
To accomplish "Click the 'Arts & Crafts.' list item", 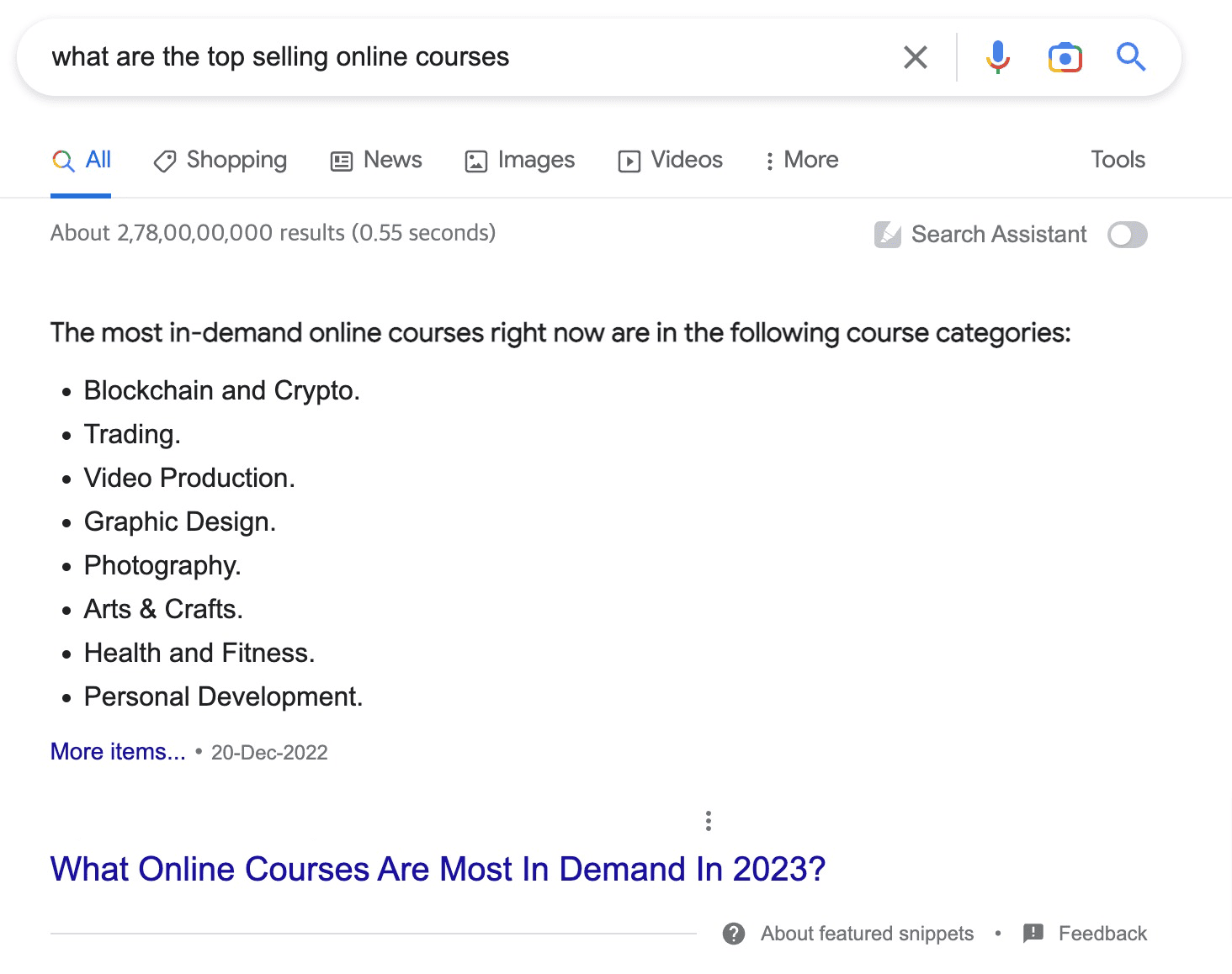I will pos(163,609).
